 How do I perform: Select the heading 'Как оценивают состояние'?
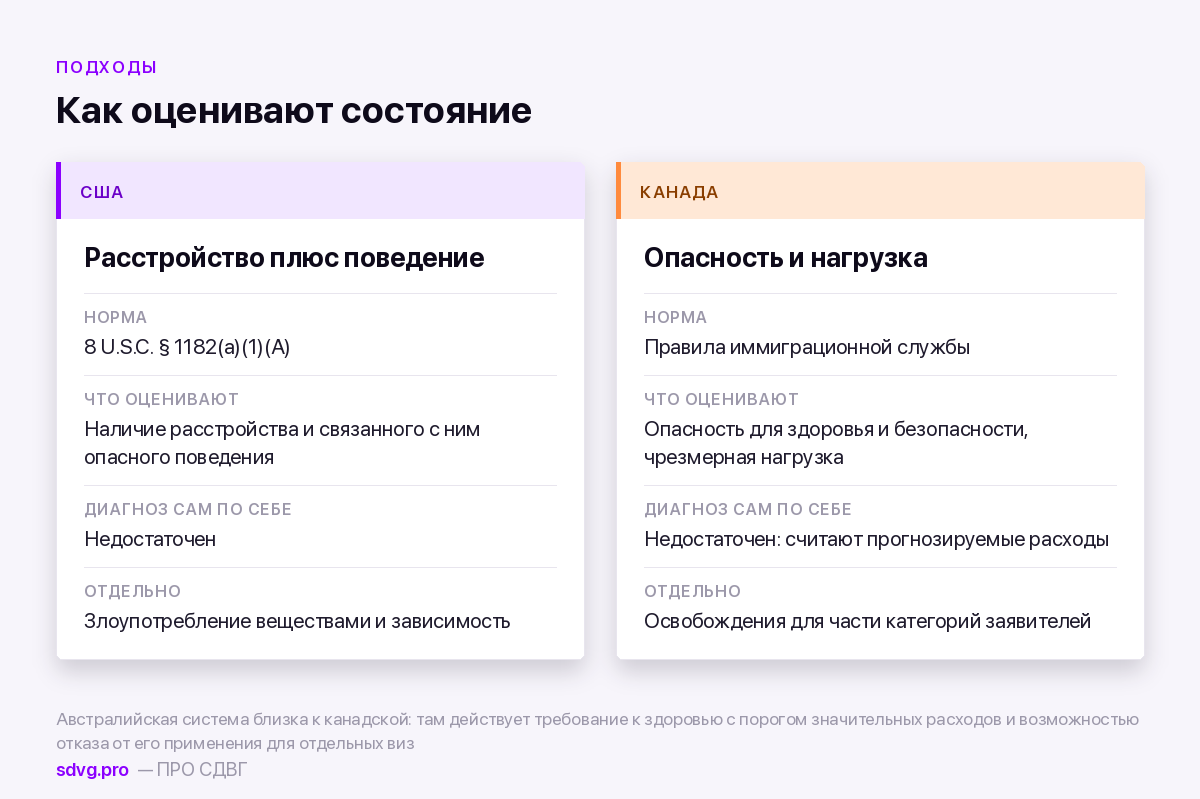(294, 110)
